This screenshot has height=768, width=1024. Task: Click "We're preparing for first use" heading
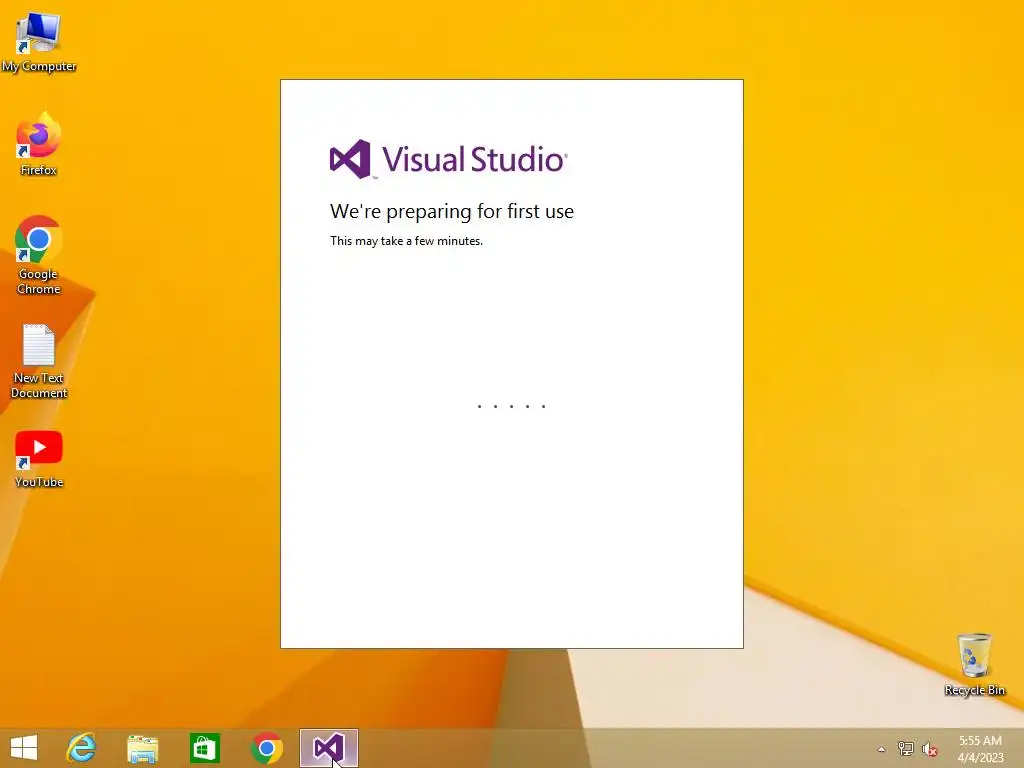click(452, 212)
